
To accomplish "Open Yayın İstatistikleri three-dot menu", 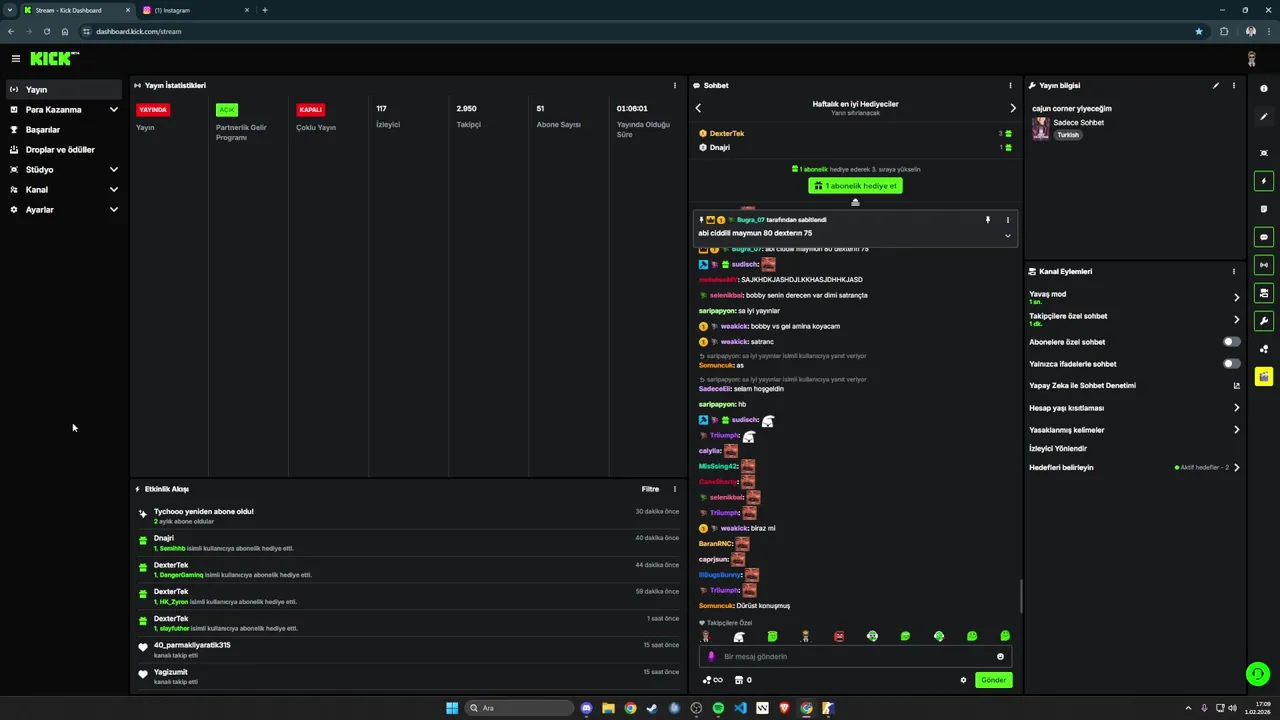I will [x=674, y=86].
